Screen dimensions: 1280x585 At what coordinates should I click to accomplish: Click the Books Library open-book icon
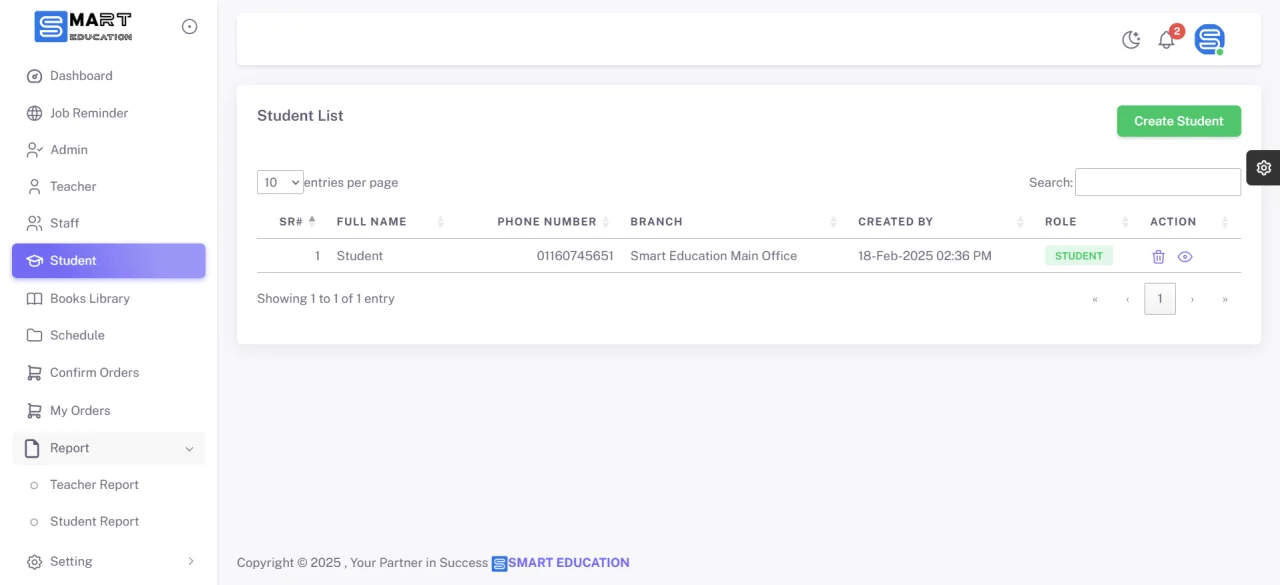[34, 299]
